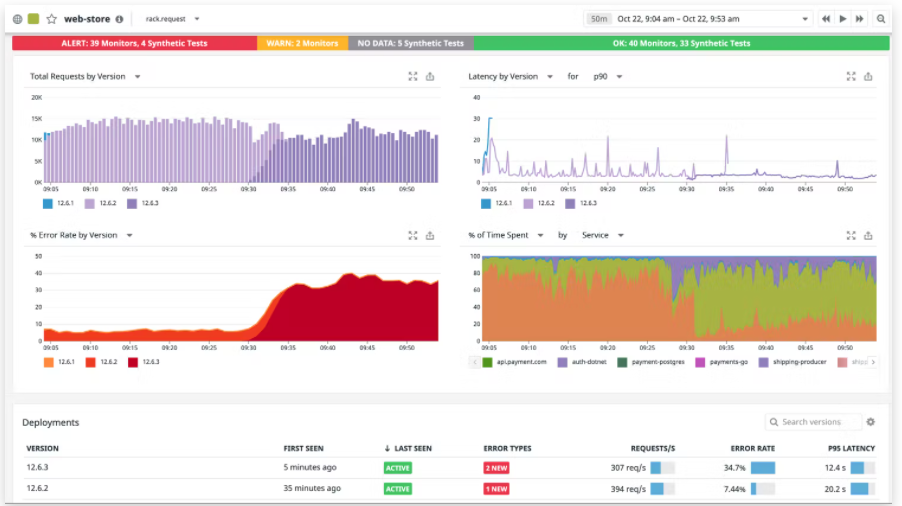Select the WARN 2 Monitors status segment
The width and height of the screenshot is (902, 506).
[x=302, y=43]
